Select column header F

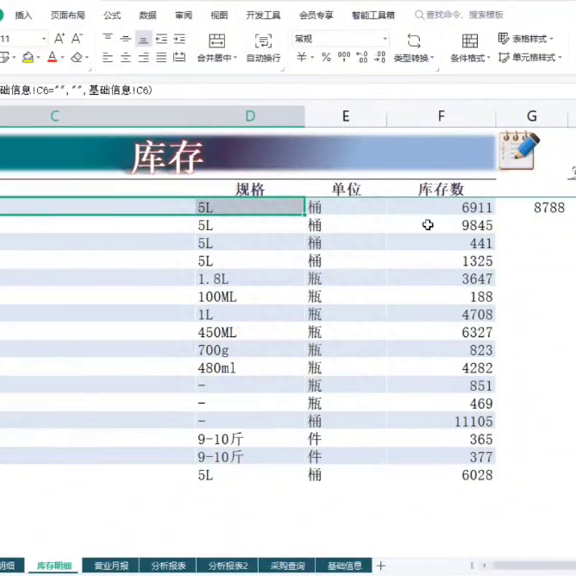click(441, 116)
